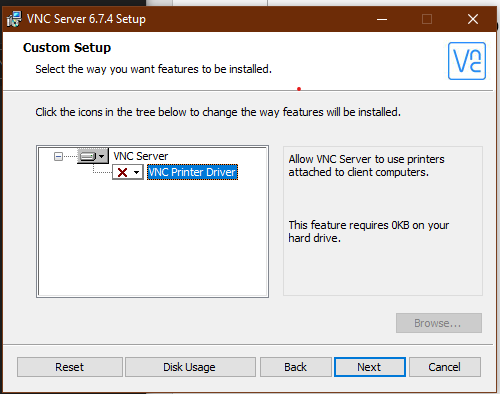Image resolution: width=500 pixels, height=394 pixels.
Task: Open Disk Usage information
Action: coord(190,367)
